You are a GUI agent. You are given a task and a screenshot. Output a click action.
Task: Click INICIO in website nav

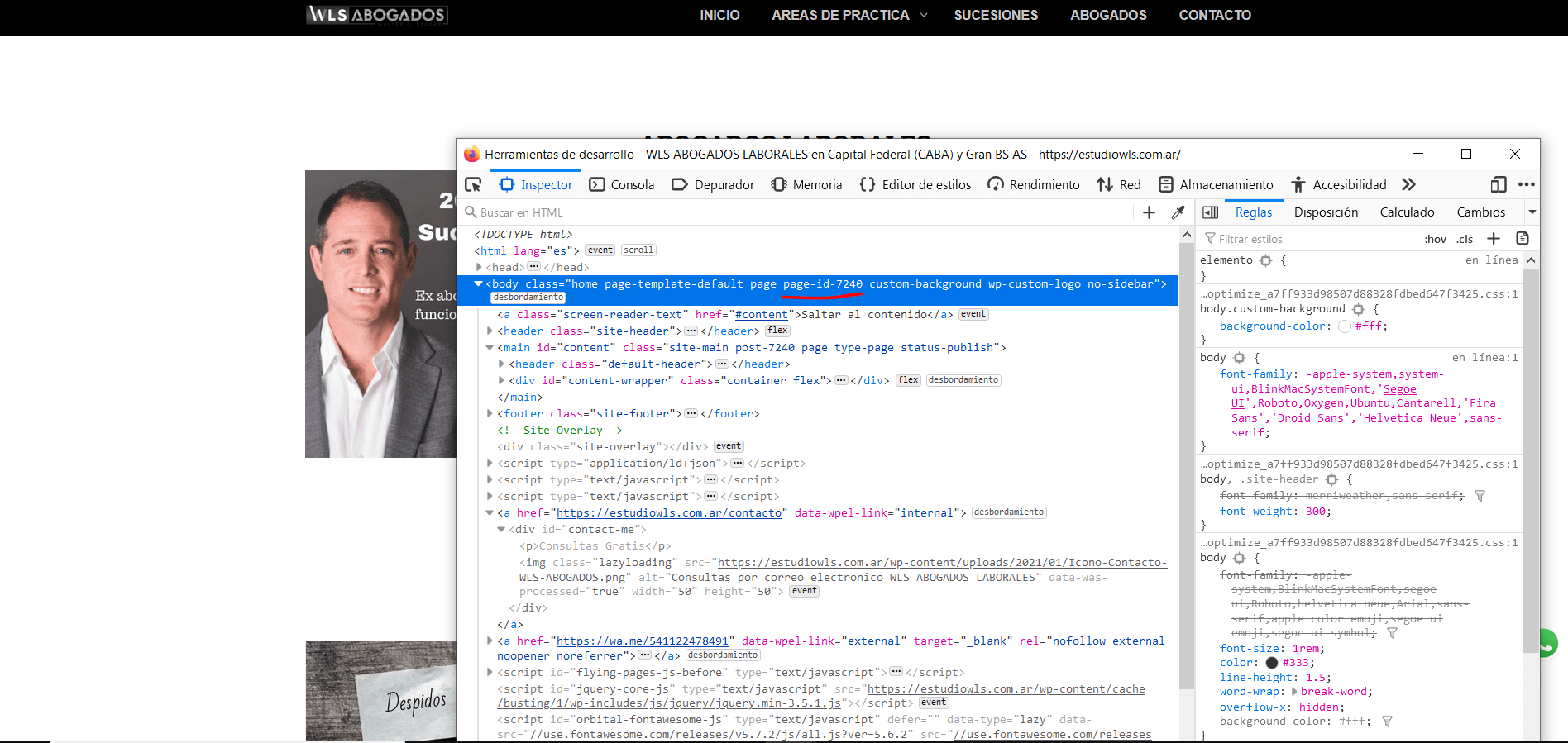click(x=719, y=15)
